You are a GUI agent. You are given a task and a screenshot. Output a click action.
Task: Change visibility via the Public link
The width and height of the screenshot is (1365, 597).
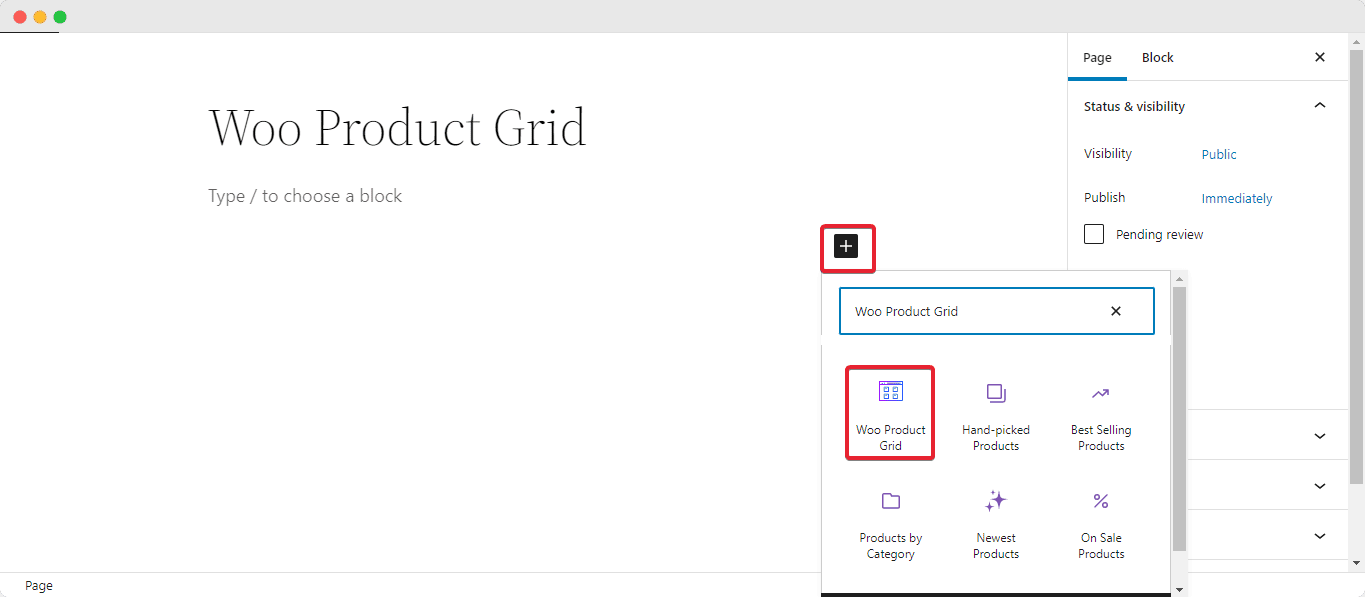[x=1219, y=154]
